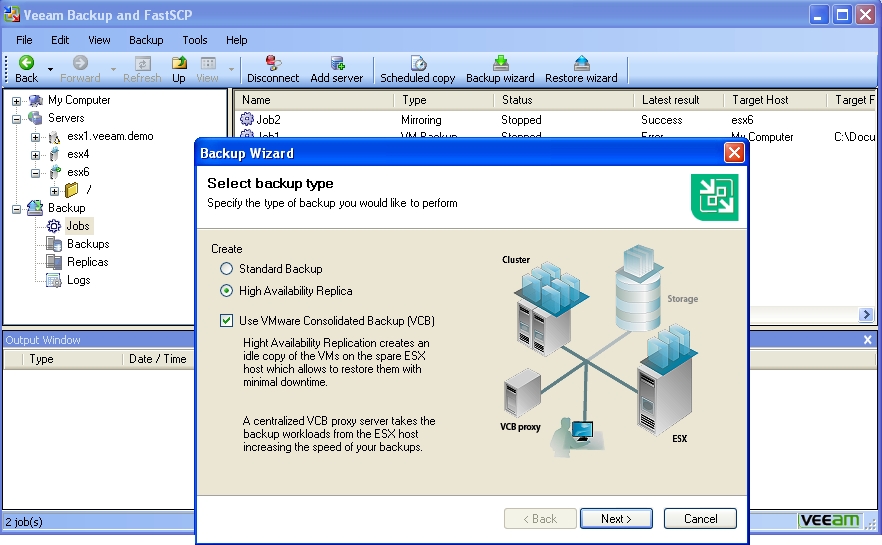Select the Backups icon in the tree
882x545 pixels.
click(x=54, y=244)
